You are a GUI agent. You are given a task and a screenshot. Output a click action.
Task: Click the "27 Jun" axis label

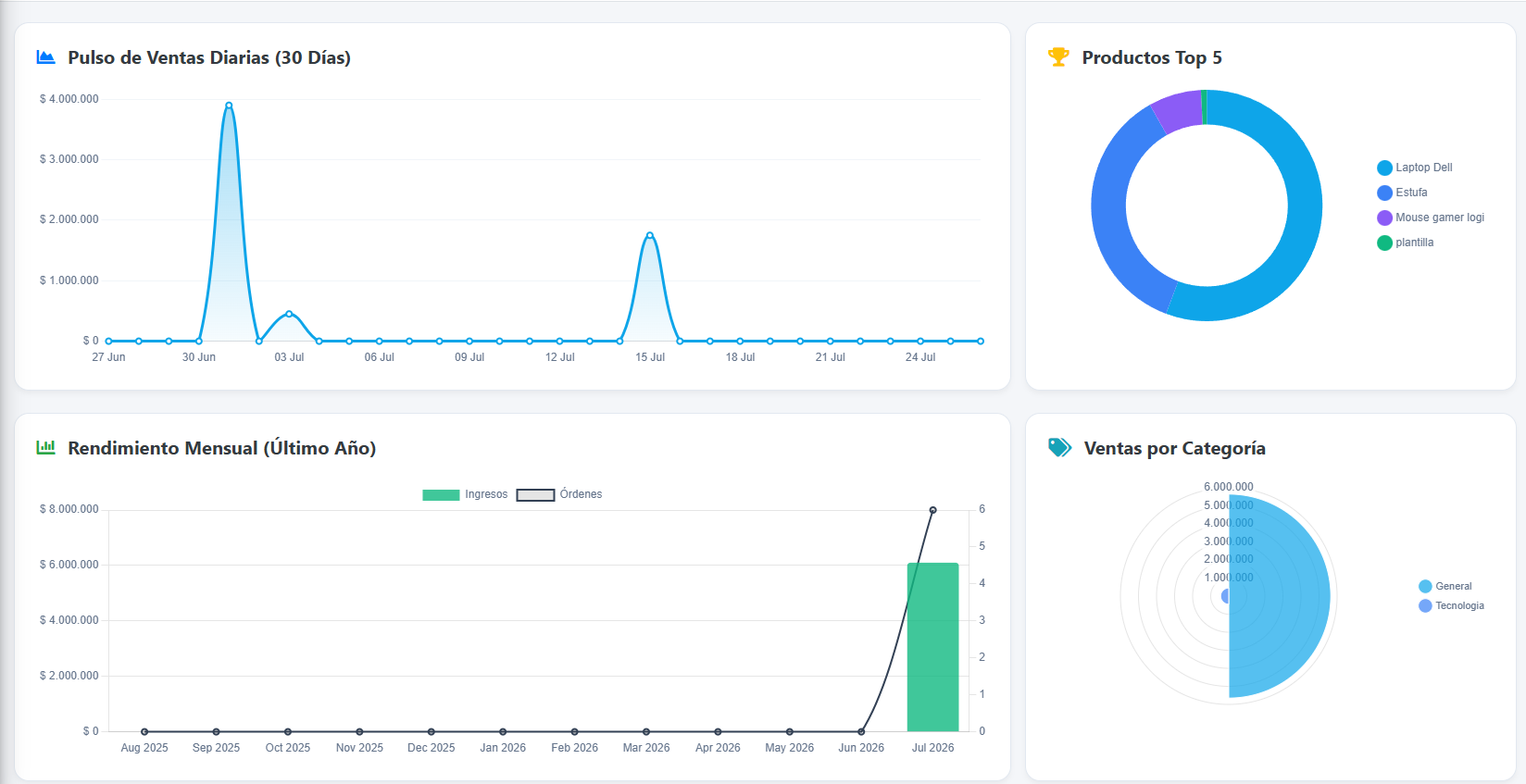point(108,357)
